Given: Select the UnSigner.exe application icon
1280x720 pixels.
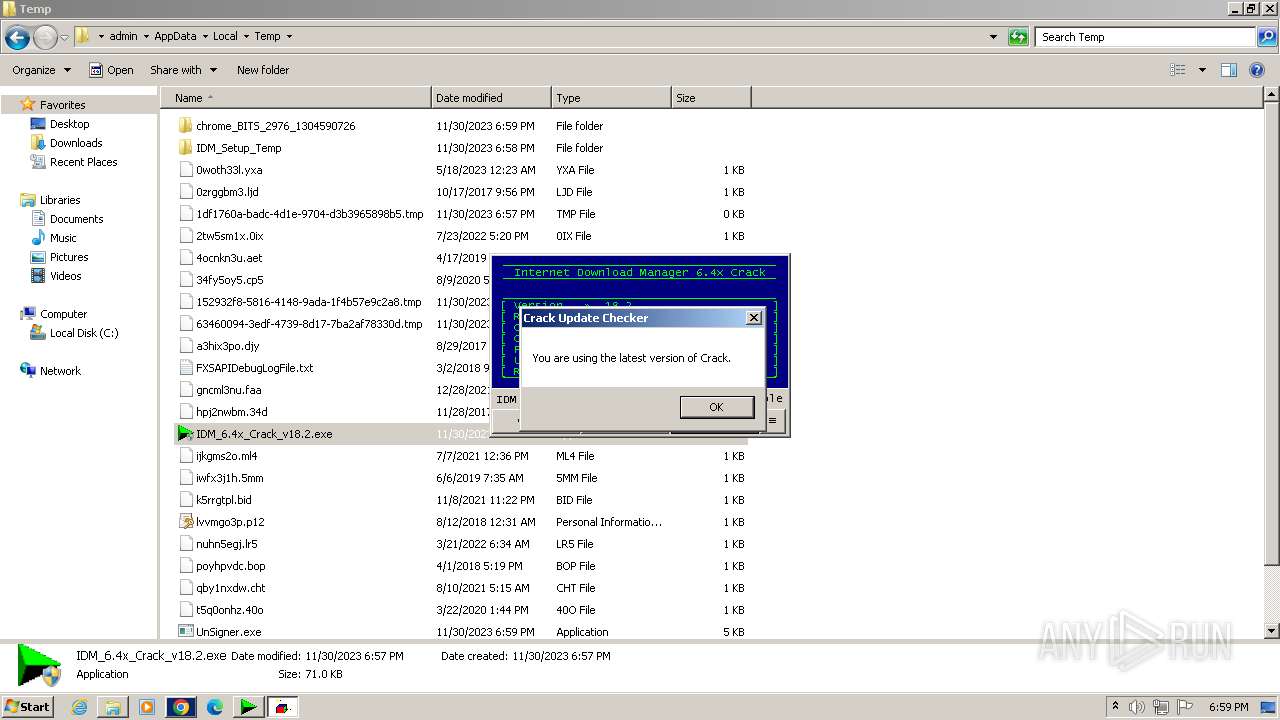Looking at the screenshot, I should 185,632.
